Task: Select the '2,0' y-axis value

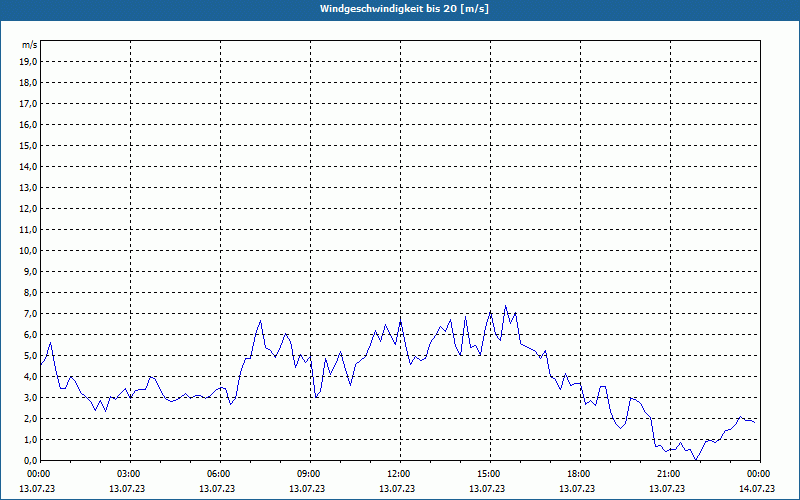Action: pos(30,418)
